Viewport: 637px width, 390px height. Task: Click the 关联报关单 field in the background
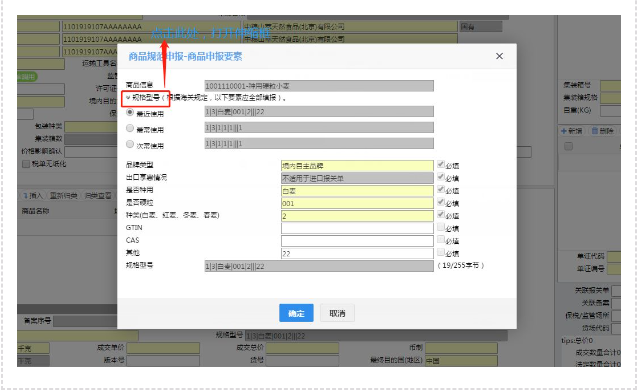[x=616, y=290]
